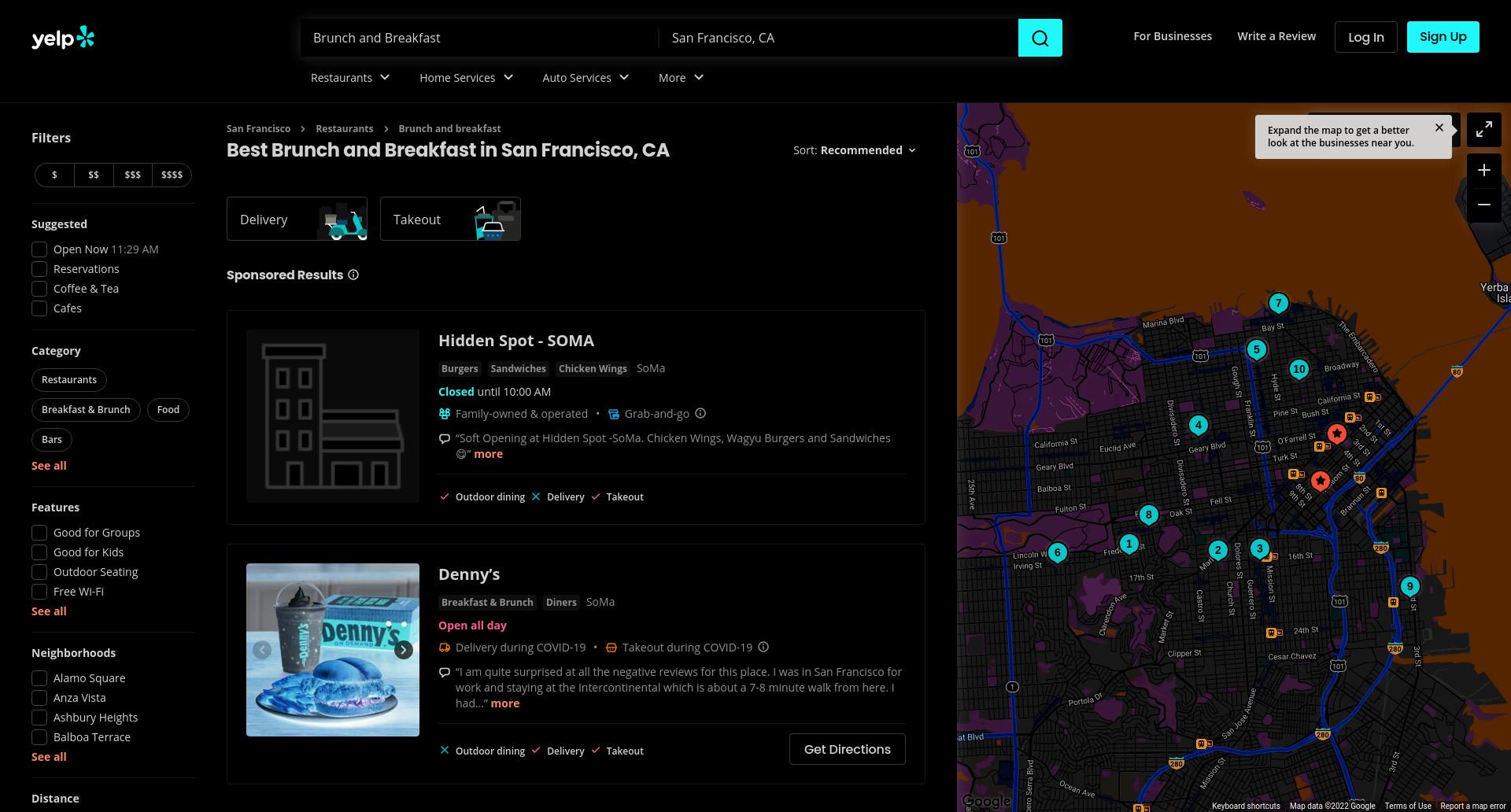Viewport: 1511px width, 812px height.
Task: Select the $ price filter
Action: pos(54,175)
